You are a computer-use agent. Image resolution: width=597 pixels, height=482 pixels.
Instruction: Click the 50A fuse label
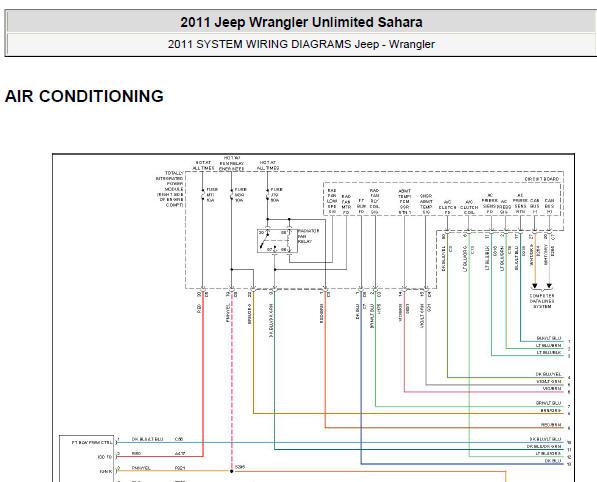(276, 195)
